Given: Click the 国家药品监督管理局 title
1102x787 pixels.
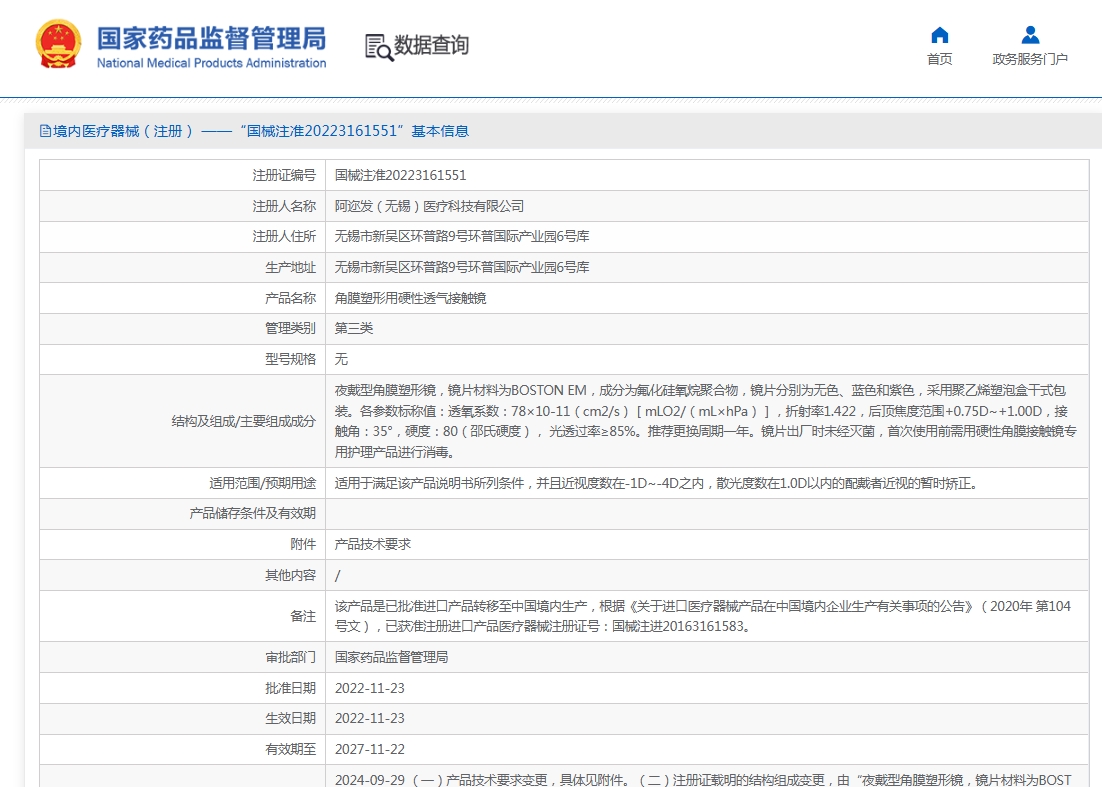Looking at the screenshot, I should (212, 38).
